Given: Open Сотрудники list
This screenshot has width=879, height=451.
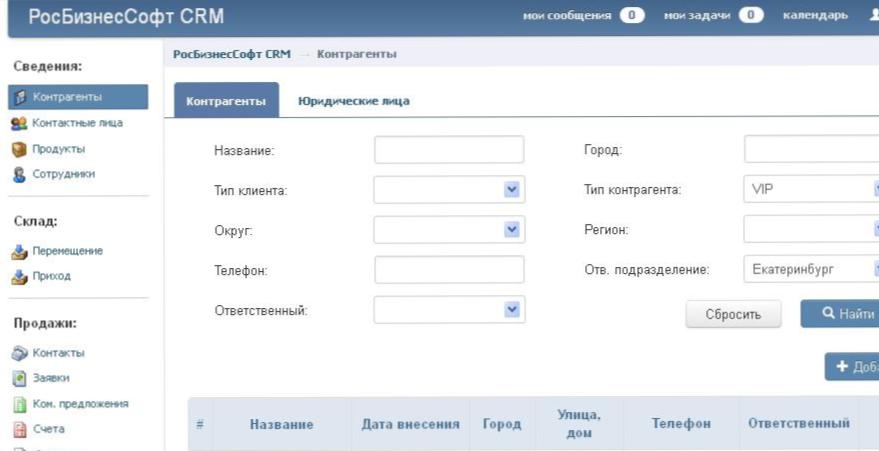Looking at the screenshot, I should pyautogui.click(x=63, y=174).
